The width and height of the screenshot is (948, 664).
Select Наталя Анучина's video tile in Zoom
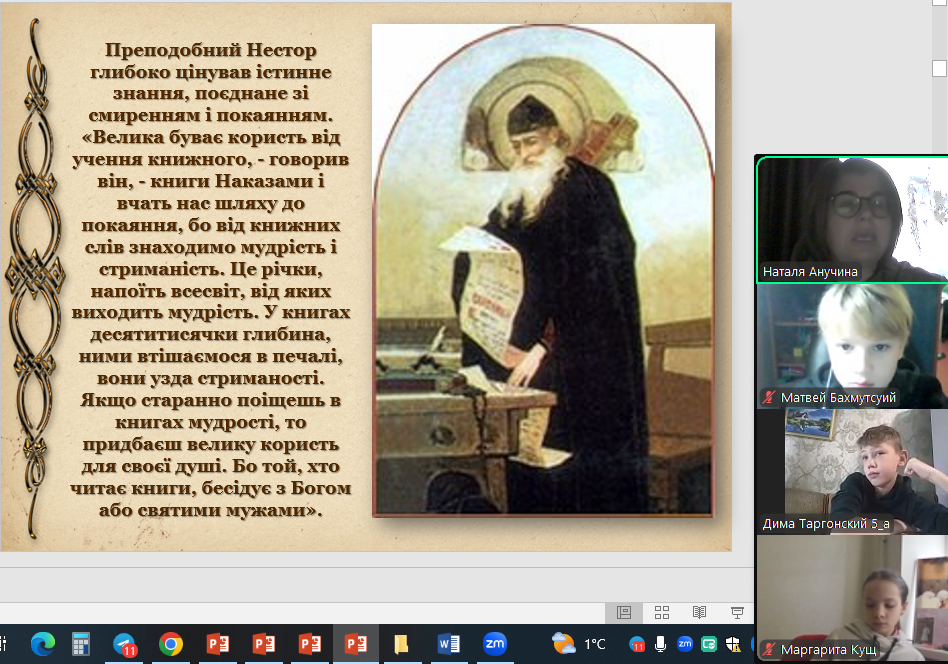pos(852,220)
